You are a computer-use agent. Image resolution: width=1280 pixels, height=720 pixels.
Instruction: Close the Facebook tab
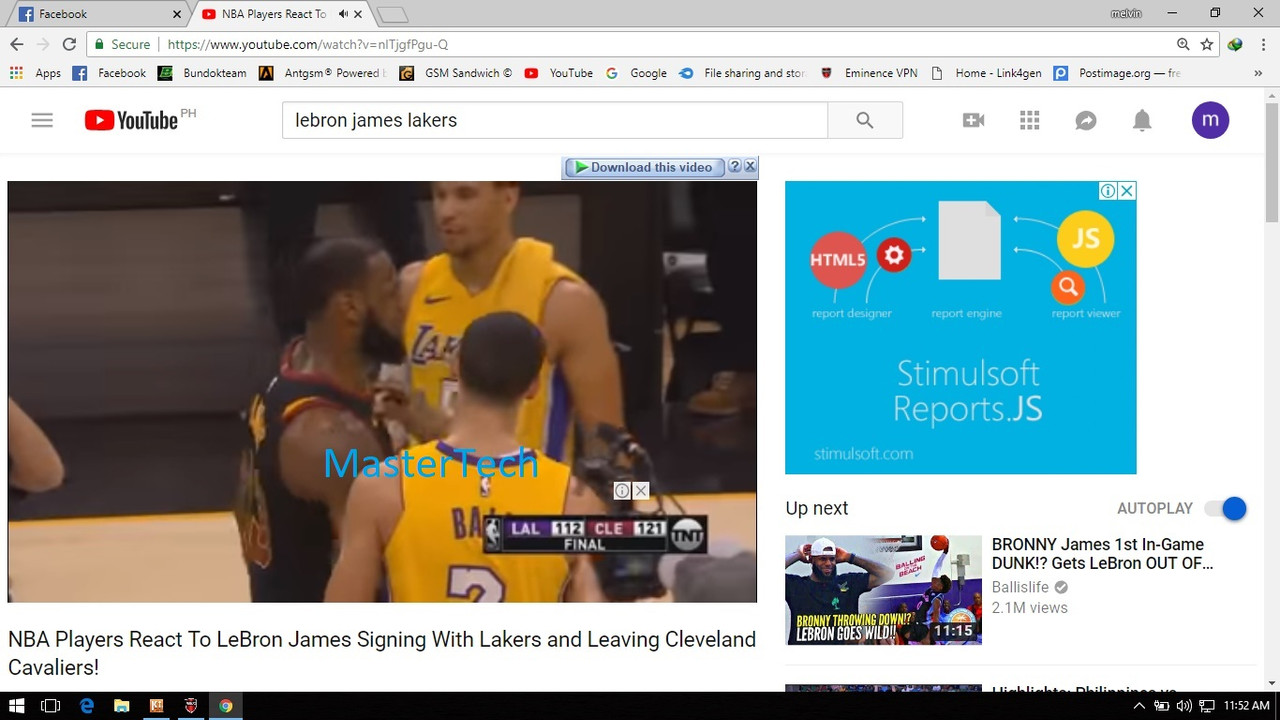(177, 14)
